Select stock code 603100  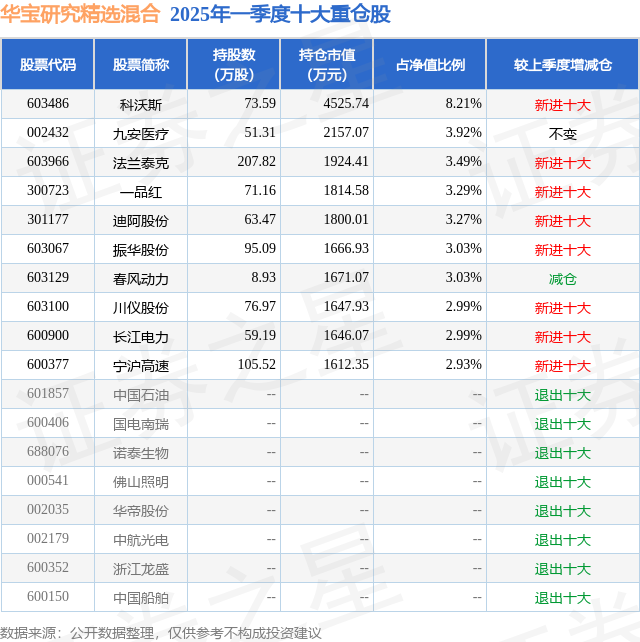(48, 307)
